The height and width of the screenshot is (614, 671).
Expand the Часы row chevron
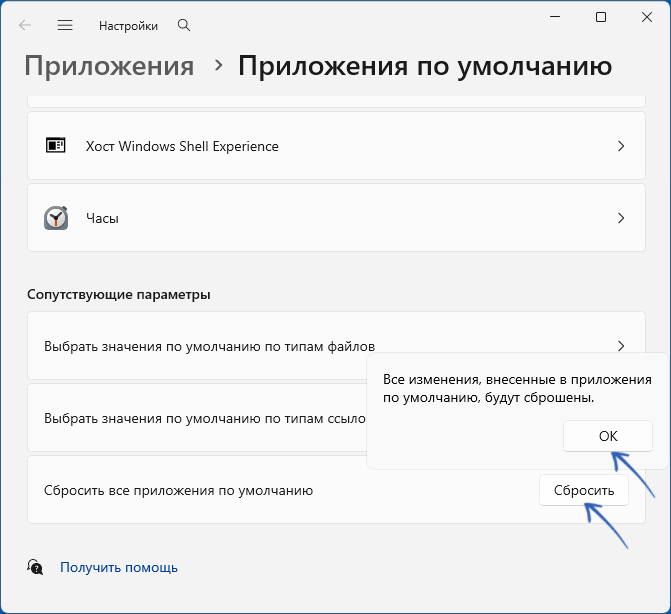click(x=621, y=218)
